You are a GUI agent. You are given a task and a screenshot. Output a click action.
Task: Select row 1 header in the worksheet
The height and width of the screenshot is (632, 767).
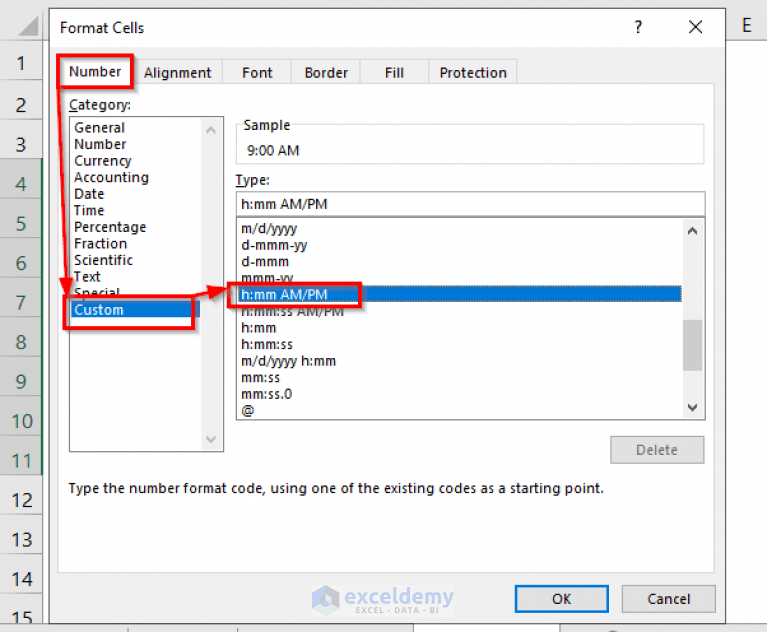21,63
